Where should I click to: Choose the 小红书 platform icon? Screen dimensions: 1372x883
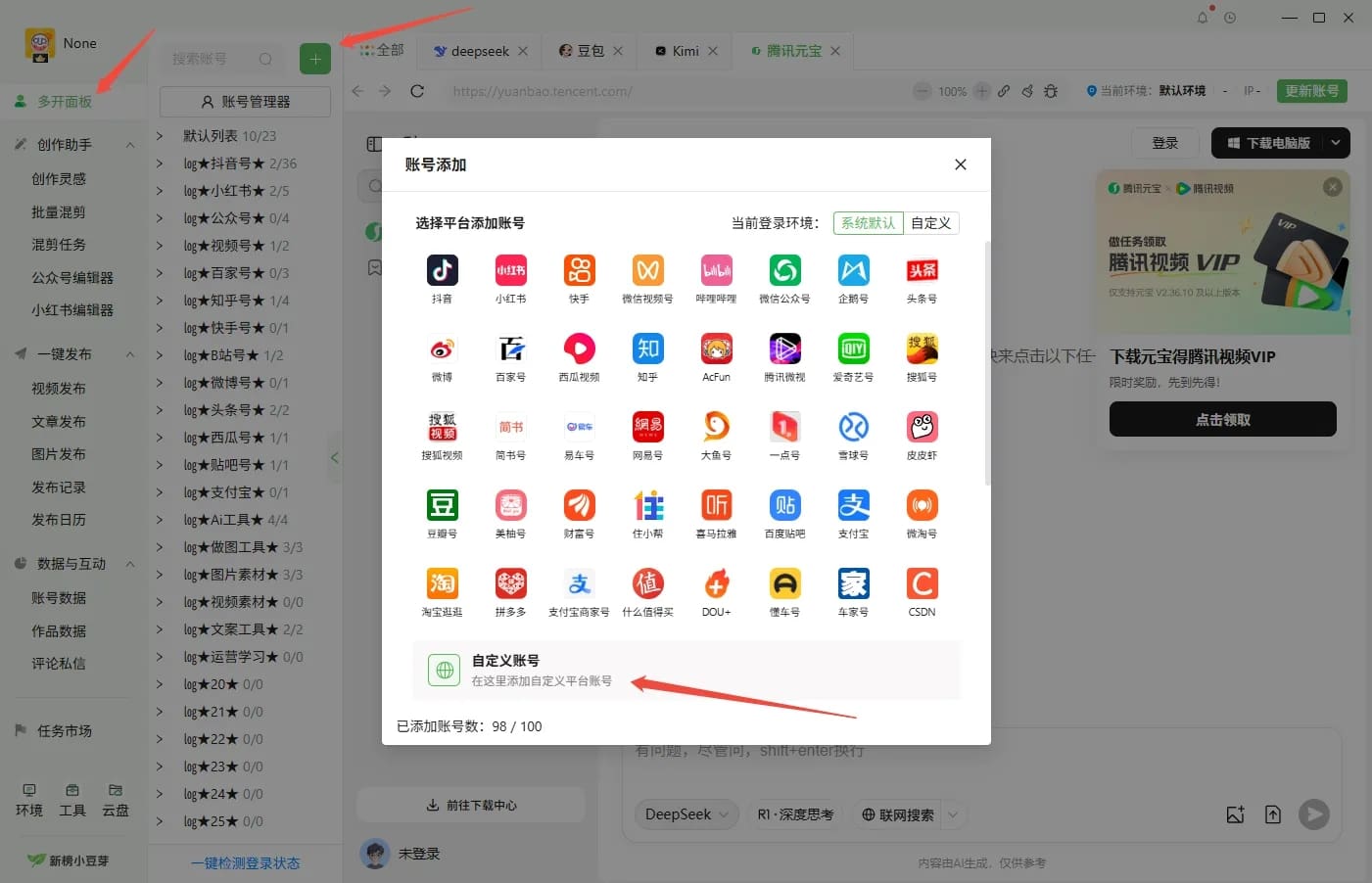(510, 269)
